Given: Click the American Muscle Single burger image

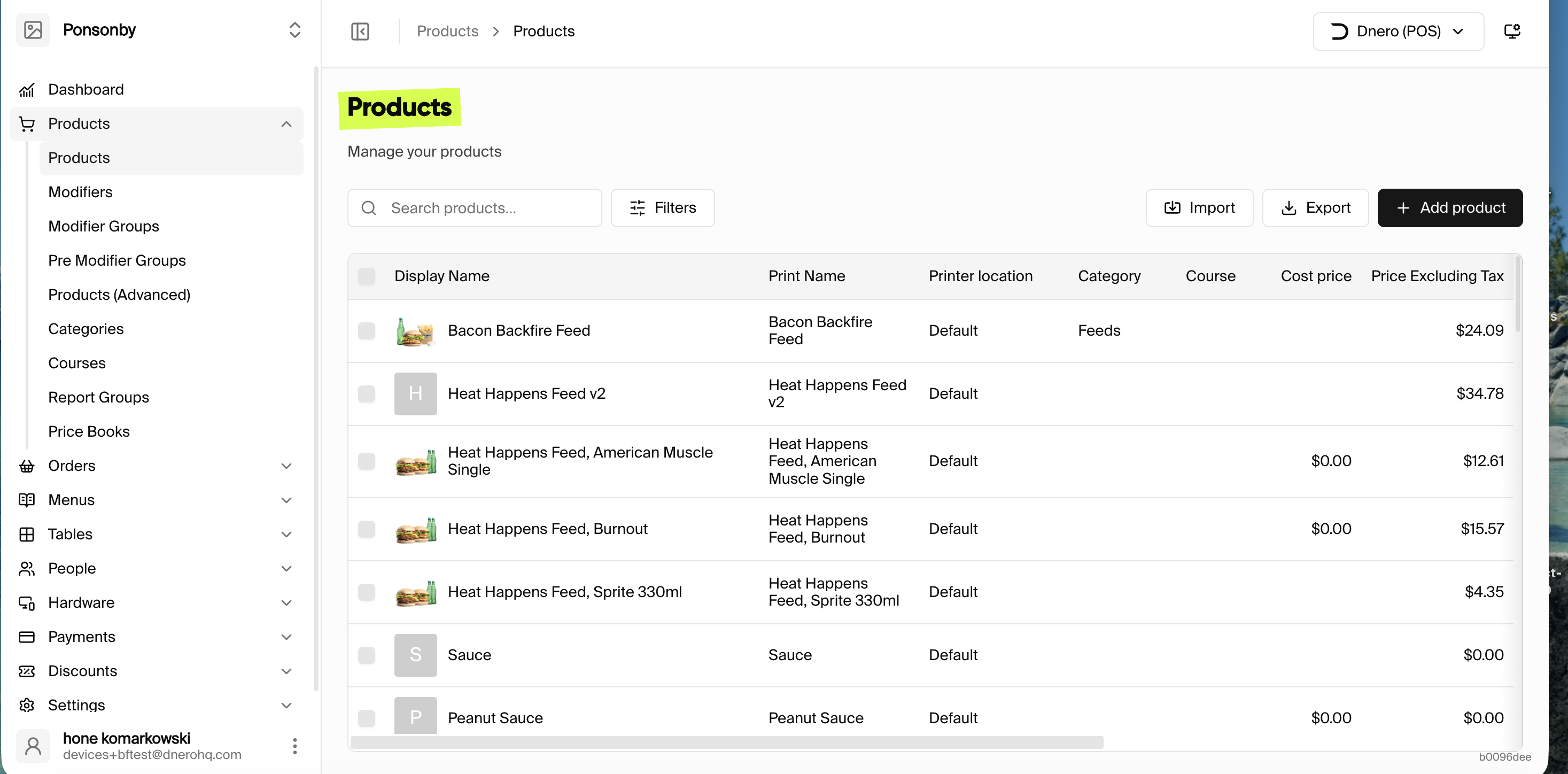Looking at the screenshot, I should pos(415,462).
